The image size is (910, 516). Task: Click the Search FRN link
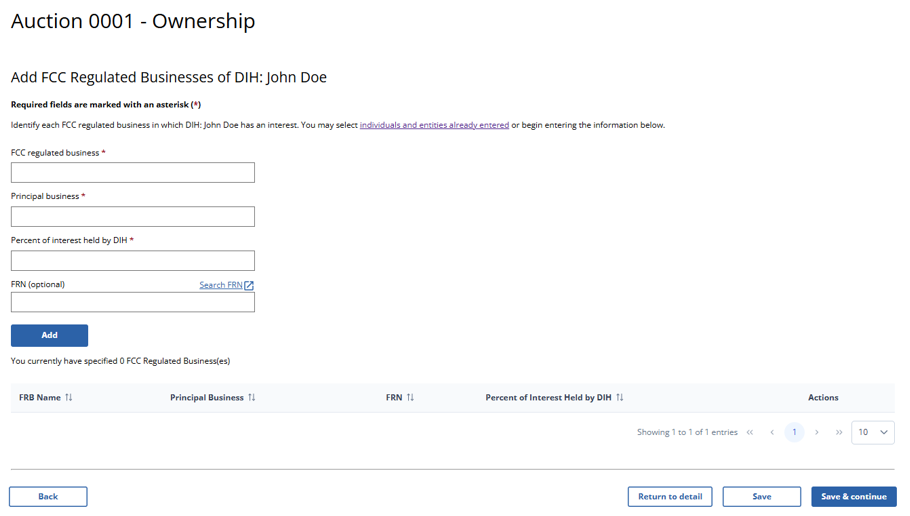coord(220,285)
